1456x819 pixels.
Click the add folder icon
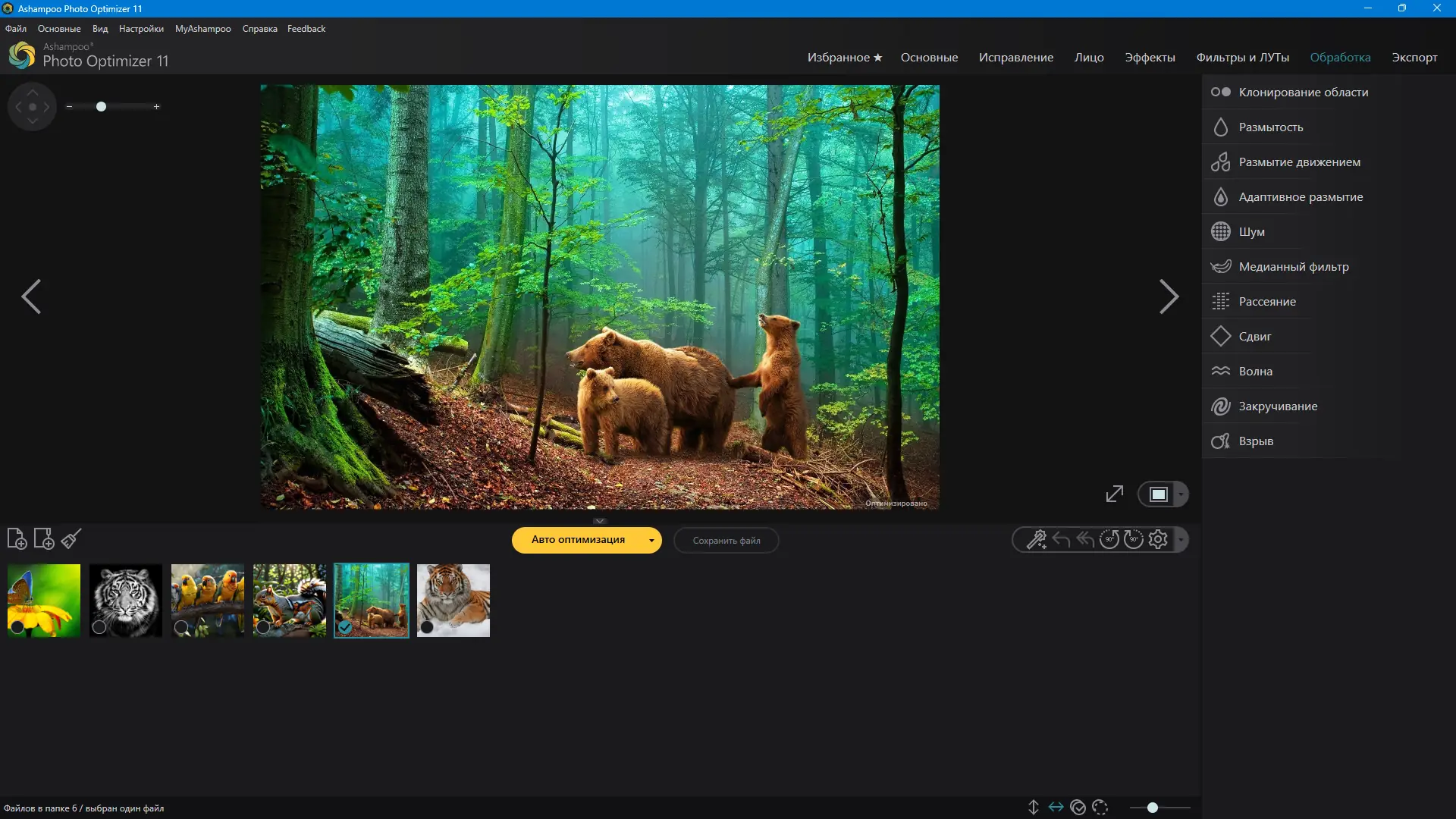[x=44, y=539]
